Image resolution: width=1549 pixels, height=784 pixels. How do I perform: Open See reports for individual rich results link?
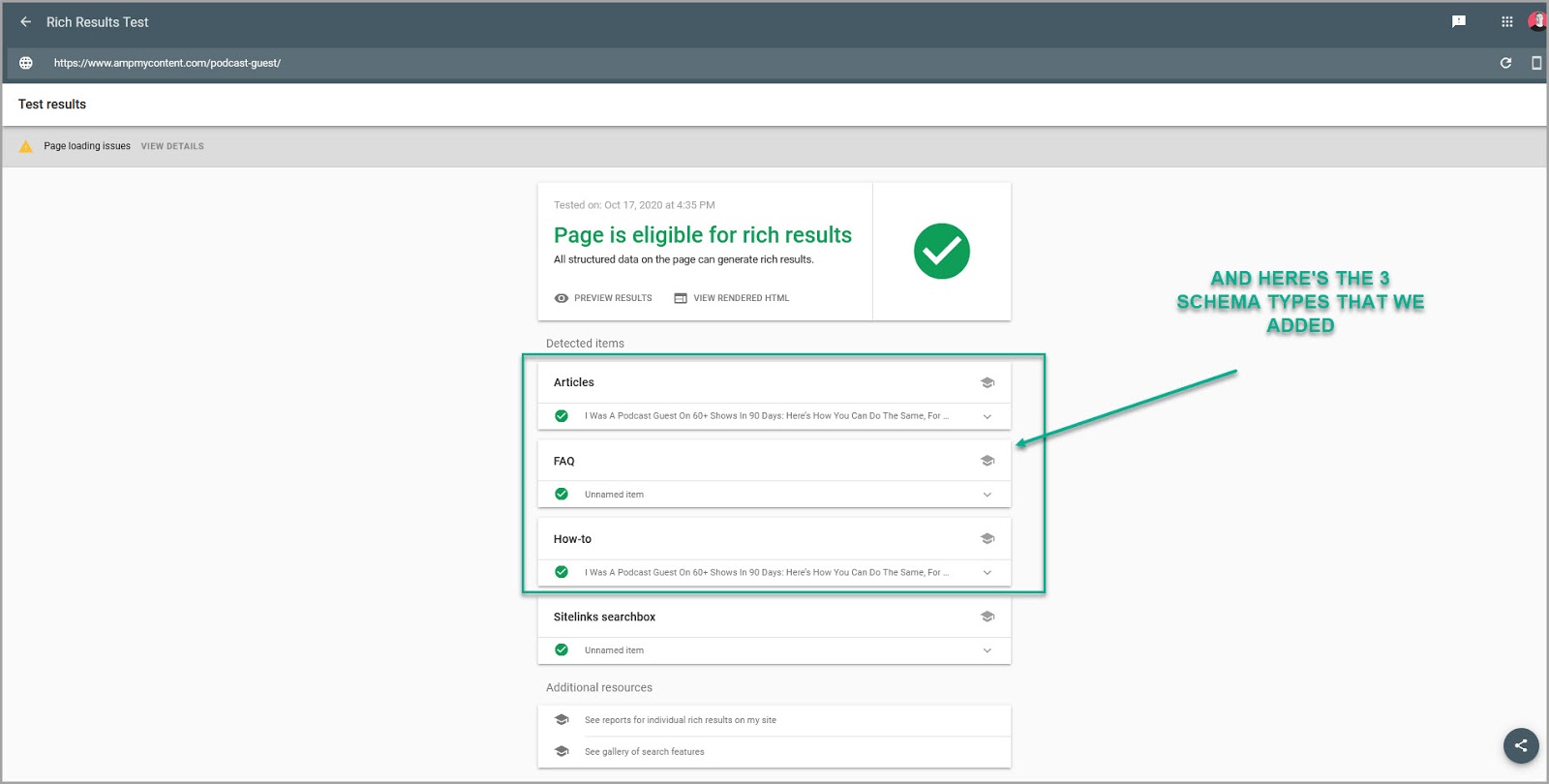click(680, 720)
